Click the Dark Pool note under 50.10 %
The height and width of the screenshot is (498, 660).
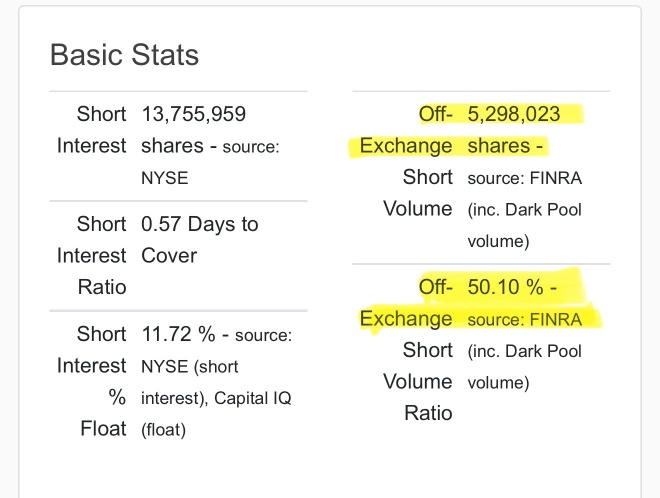click(x=524, y=367)
